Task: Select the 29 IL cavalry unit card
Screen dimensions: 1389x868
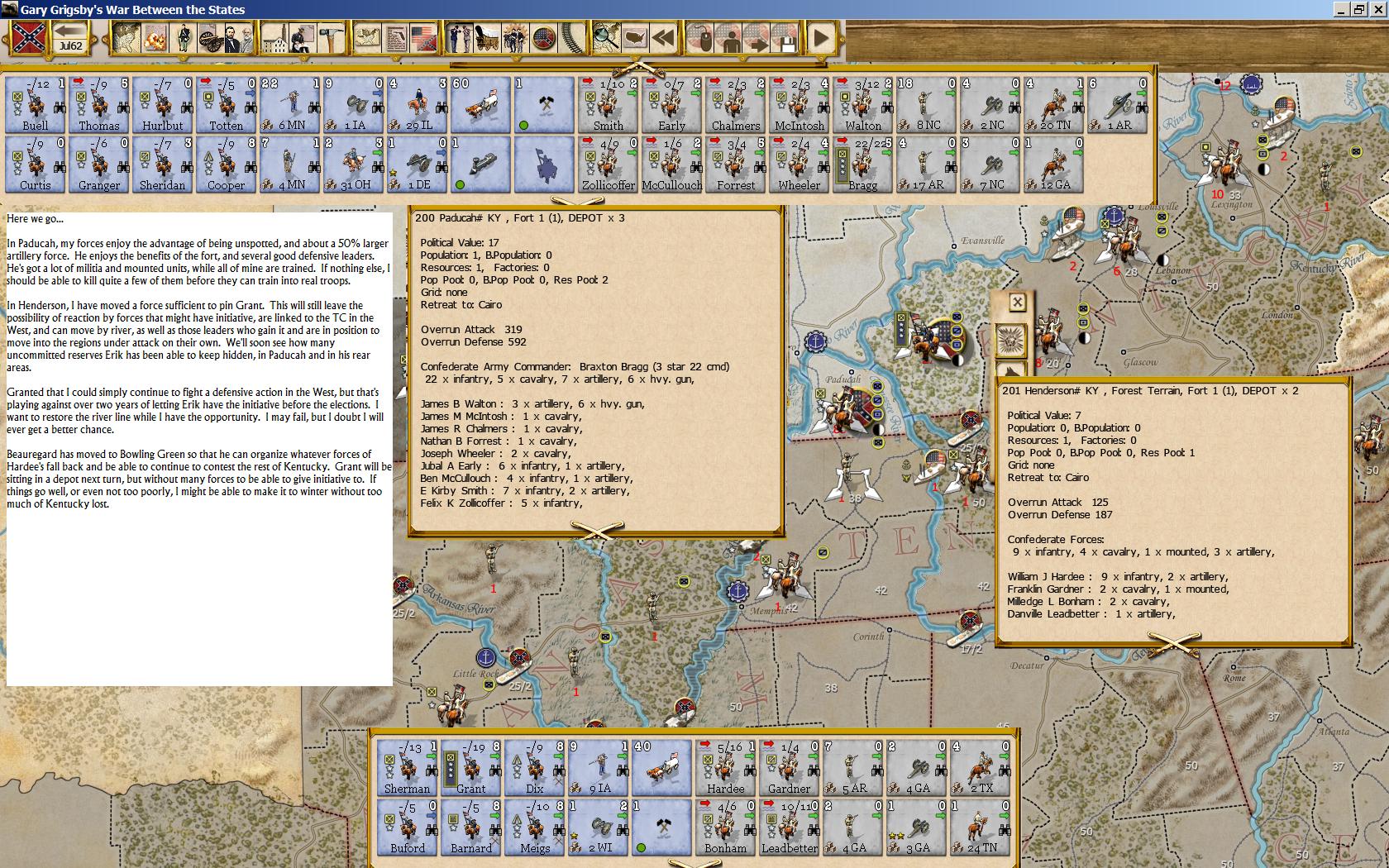Action: [x=418, y=104]
